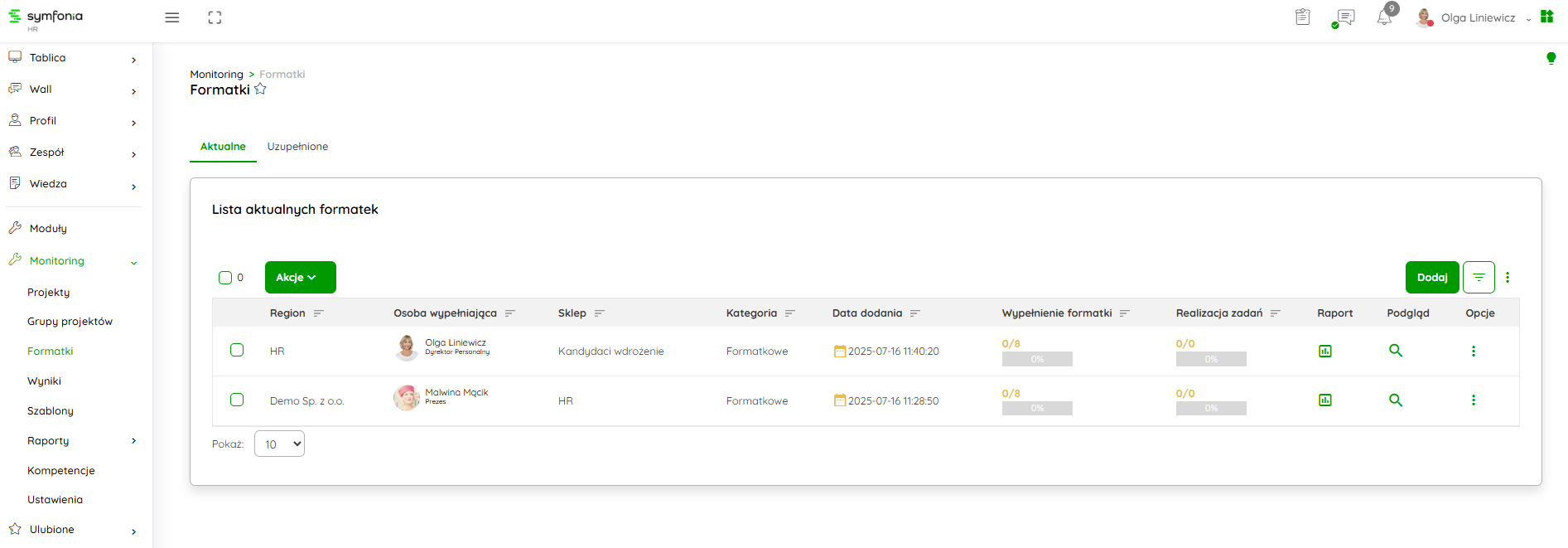
Task: Open the notifications bell icon
Action: (x=1384, y=17)
